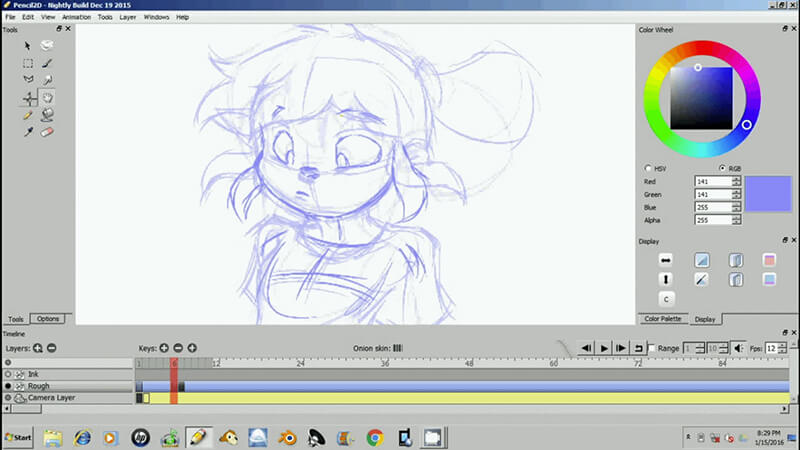
Task: Select the Pen tool with crosshair
Action: click(29, 98)
